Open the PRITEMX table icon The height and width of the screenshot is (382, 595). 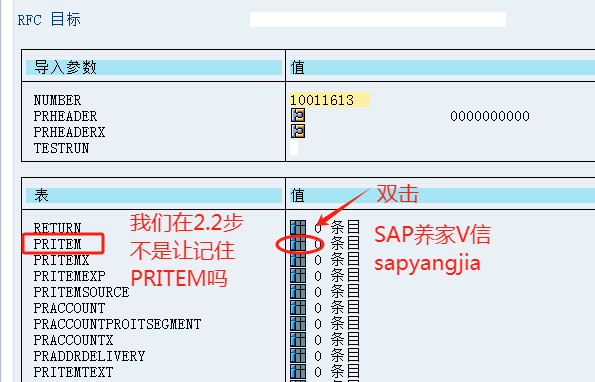298,260
